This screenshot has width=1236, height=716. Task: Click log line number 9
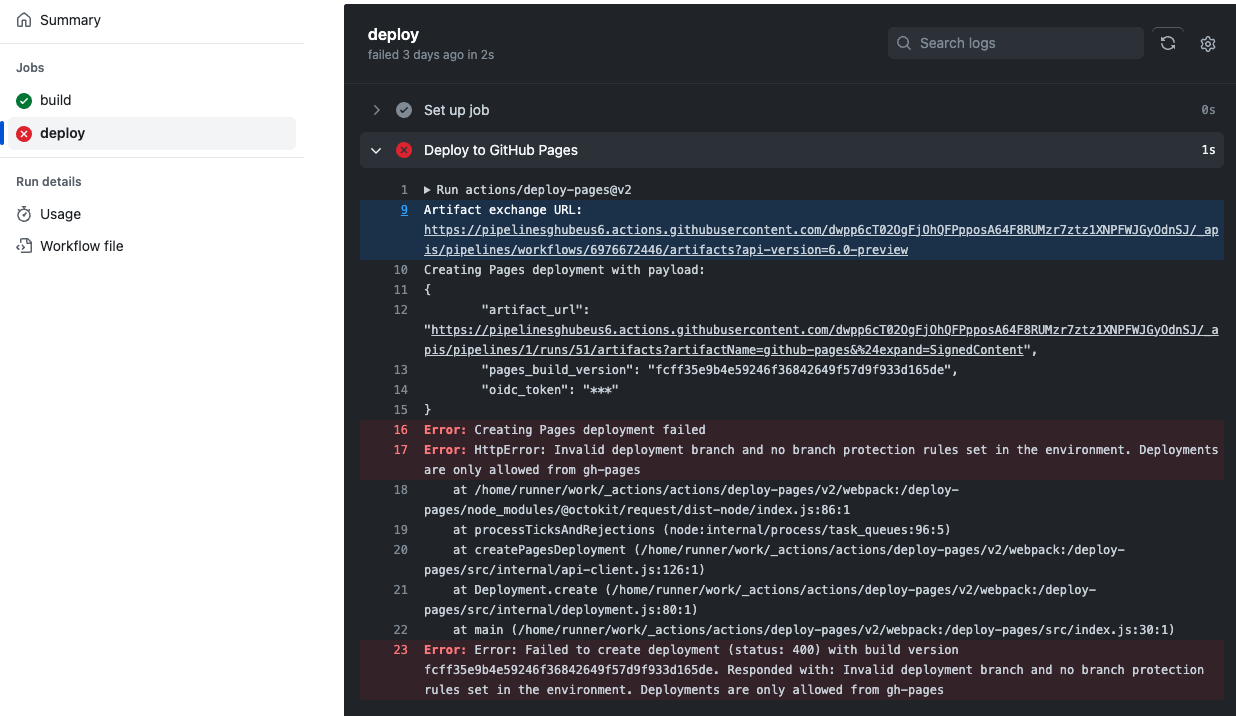[x=404, y=210]
